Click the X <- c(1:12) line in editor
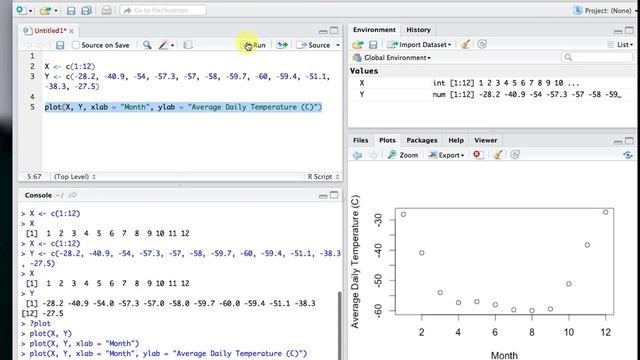The height and width of the screenshot is (360, 640). click(70, 66)
